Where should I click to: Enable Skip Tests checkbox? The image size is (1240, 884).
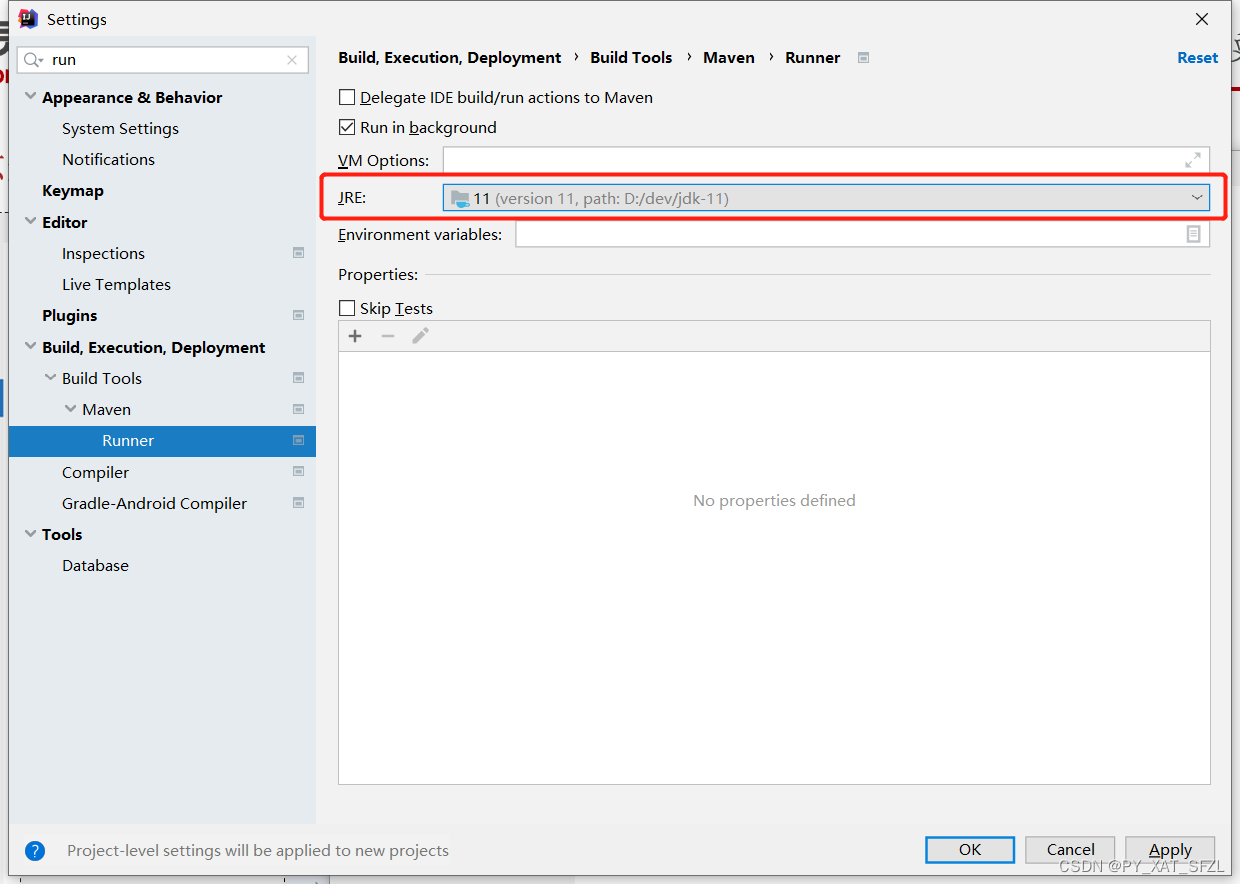pos(347,308)
